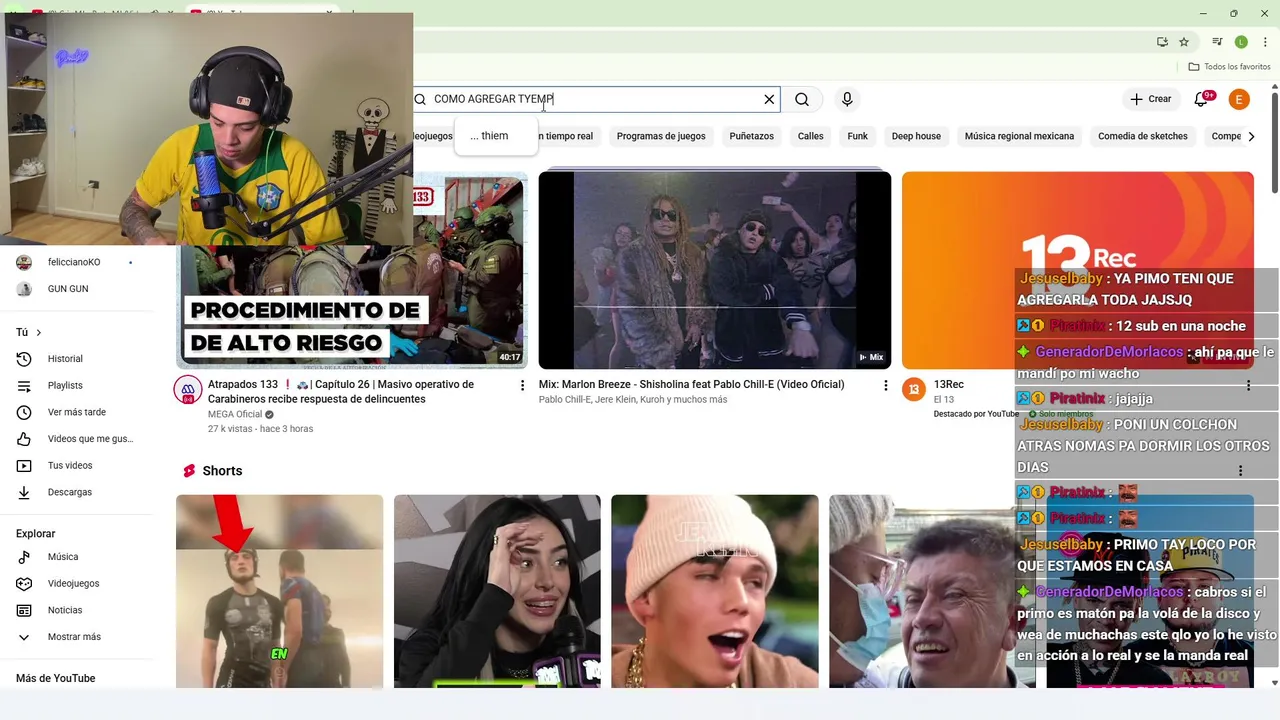
Task: Open Mix Marlon Breeze video title
Action: click(x=692, y=384)
